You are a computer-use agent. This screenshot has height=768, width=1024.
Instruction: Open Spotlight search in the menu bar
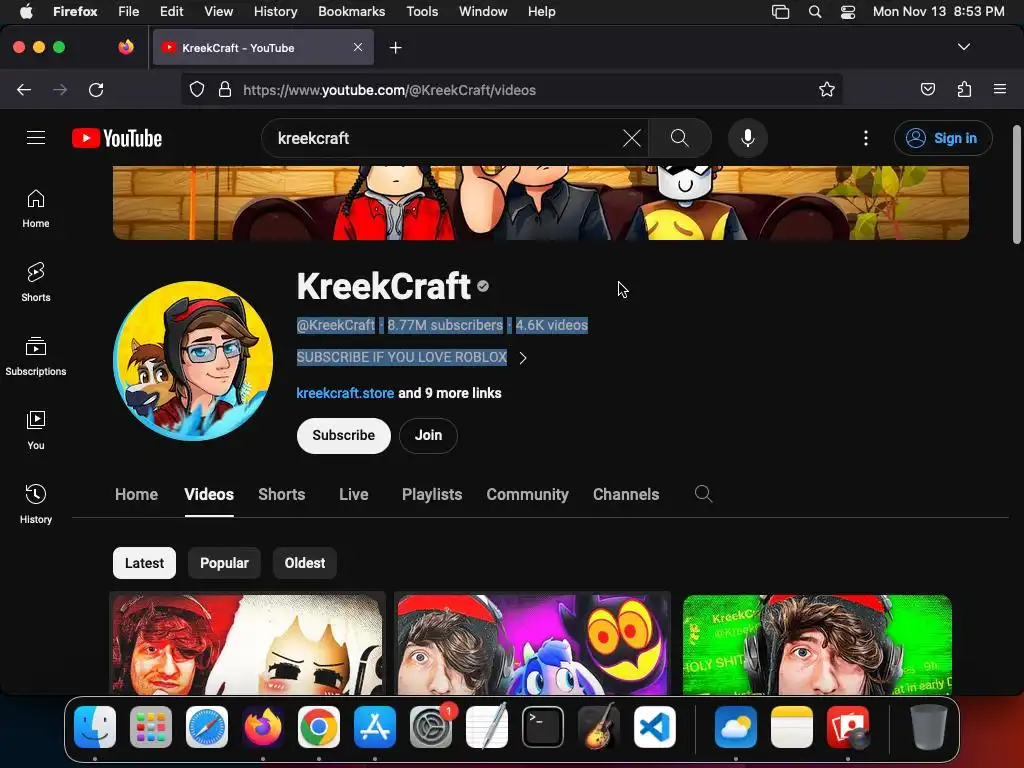814,12
